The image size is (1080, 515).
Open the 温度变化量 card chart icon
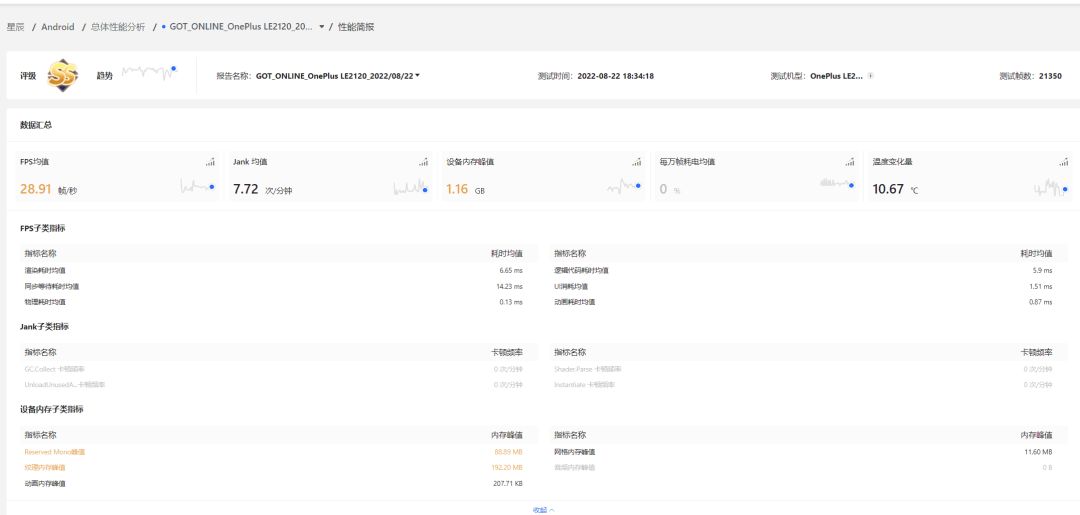(x=1063, y=162)
